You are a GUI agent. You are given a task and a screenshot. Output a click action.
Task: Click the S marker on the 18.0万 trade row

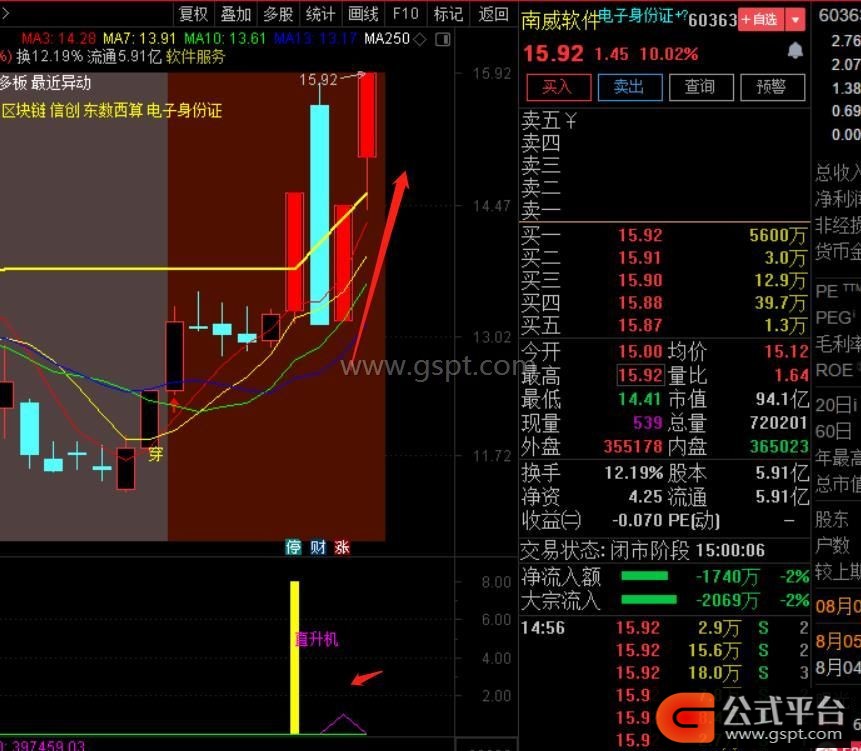tap(763, 672)
